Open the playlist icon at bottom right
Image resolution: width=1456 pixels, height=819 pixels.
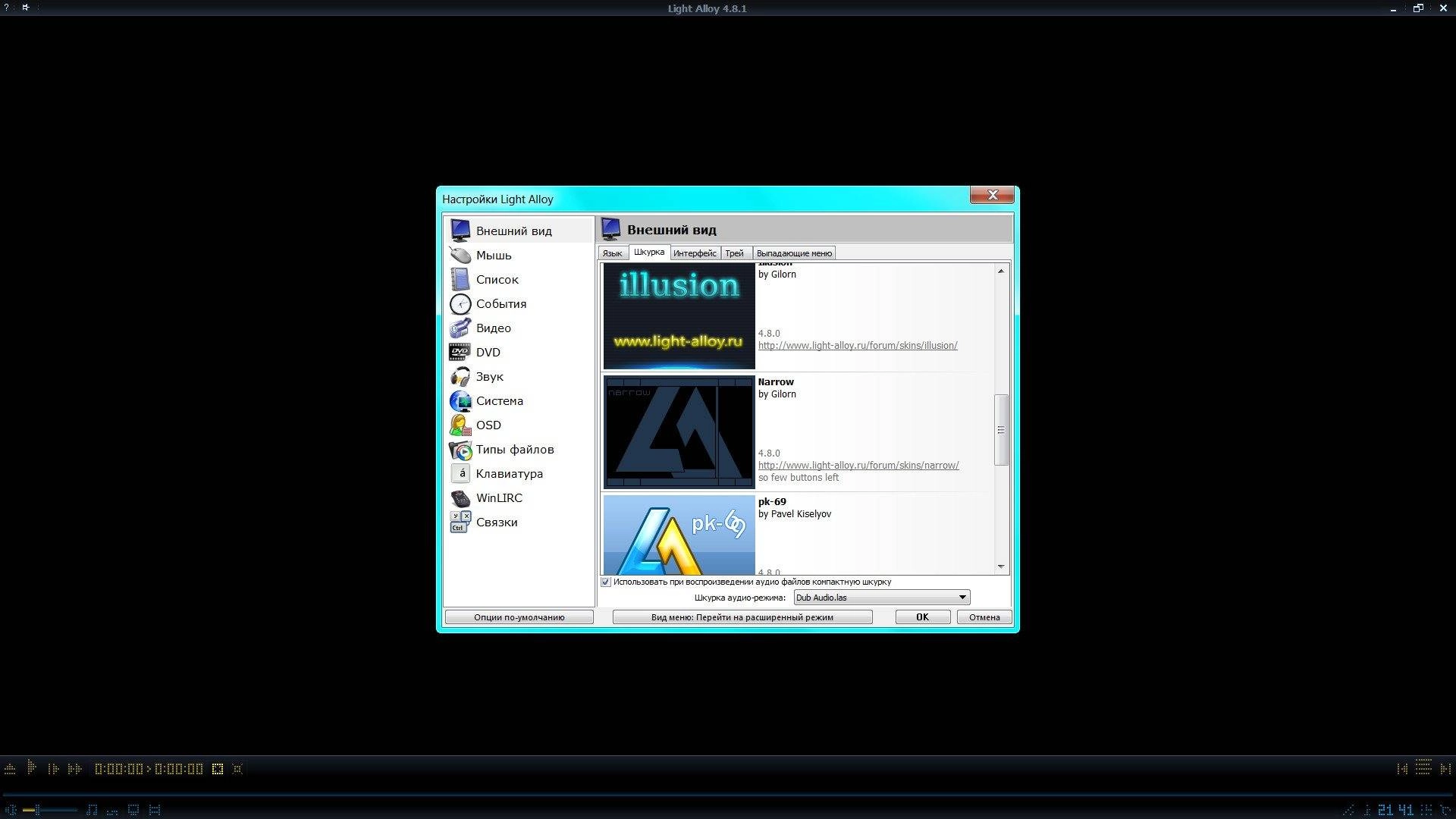pos(1423,767)
